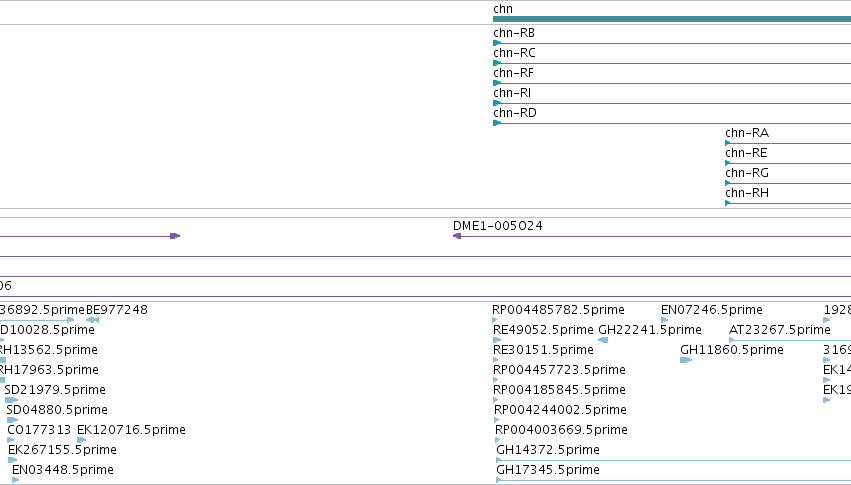This screenshot has height=485, width=851.
Task: Click the chn-RH transcript start arrow
Action: 728,203
